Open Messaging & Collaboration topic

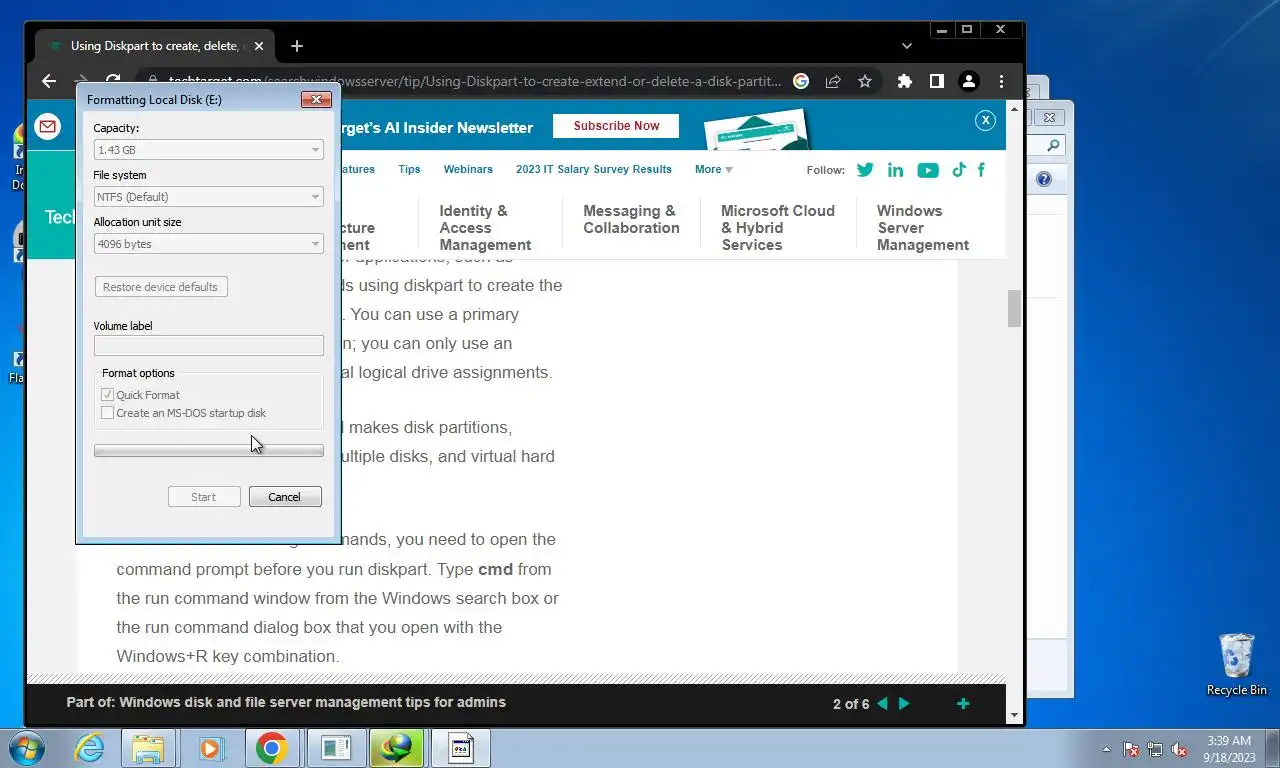point(631,220)
